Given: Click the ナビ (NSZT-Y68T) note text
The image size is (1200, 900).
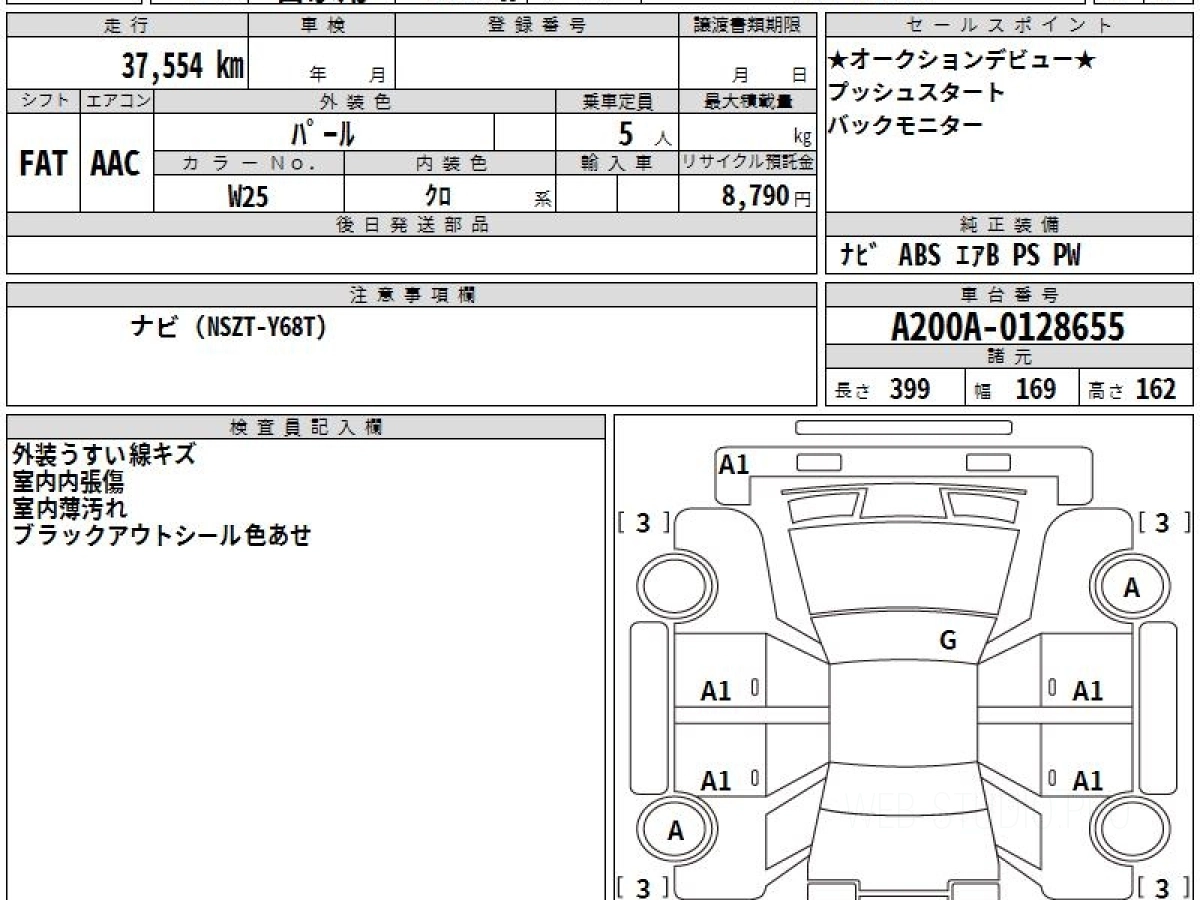Looking at the screenshot, I should pos(229,326).
